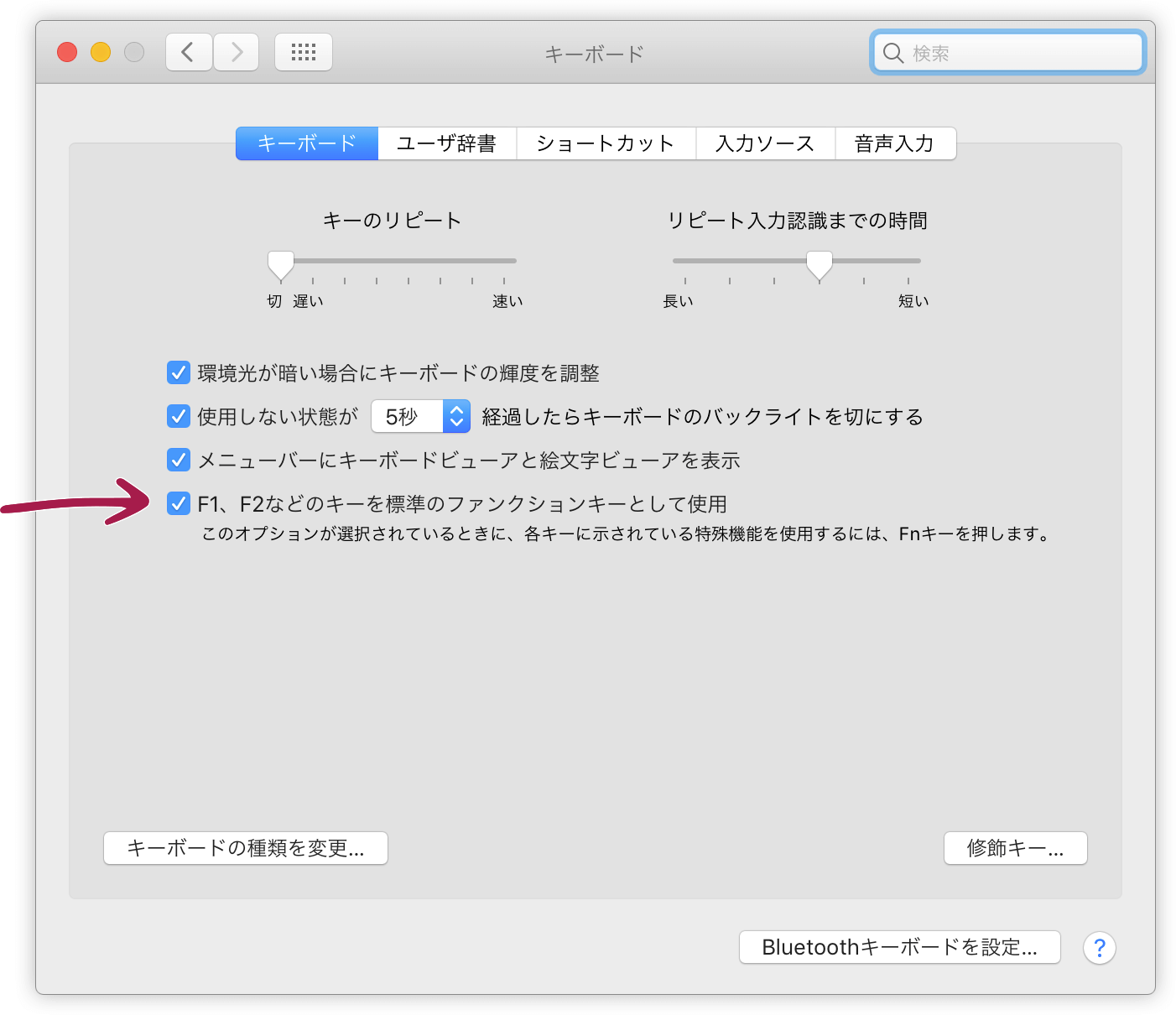Toggle F1、F2などのキーを標準のファンクションキー checkbox

[179, 503]
